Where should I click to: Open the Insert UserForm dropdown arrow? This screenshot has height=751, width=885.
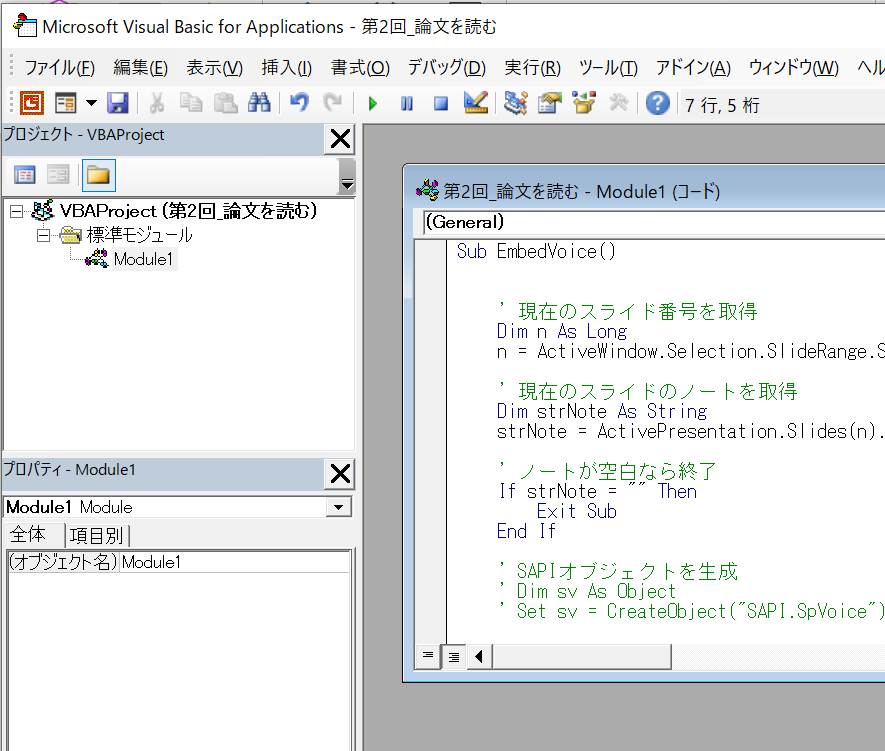pyautogui.click(x=91, y=103)
